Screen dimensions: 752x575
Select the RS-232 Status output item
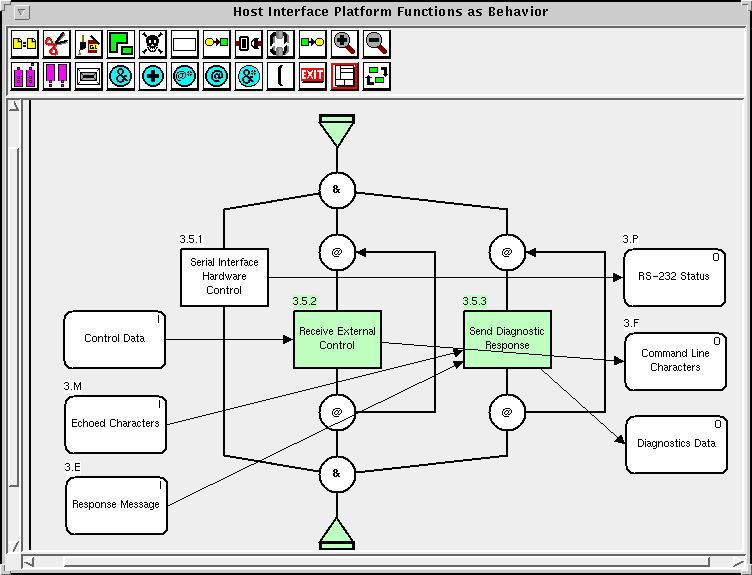pos(675,276)
